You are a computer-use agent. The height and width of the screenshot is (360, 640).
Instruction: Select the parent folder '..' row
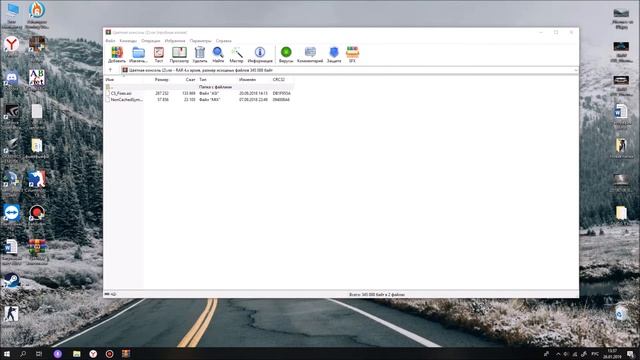coord(199,87)
